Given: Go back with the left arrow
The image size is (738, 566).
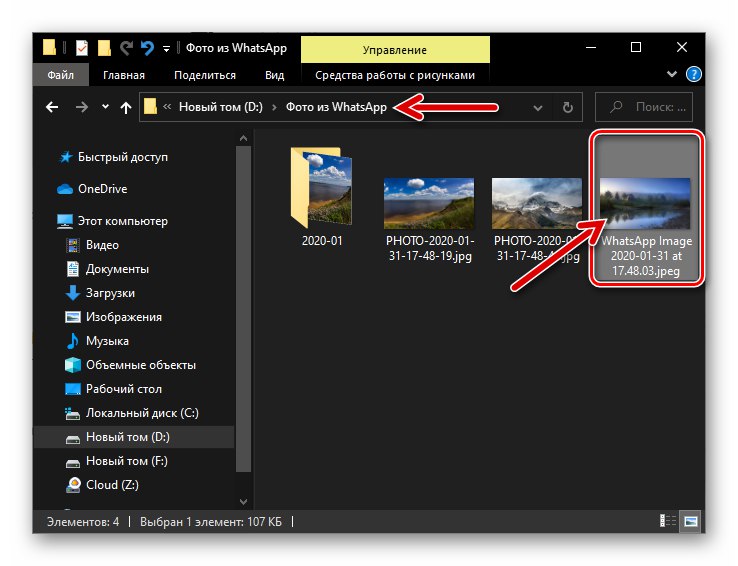Looking at the screenshot, I should pyautogui.click(x=52, y=107).
